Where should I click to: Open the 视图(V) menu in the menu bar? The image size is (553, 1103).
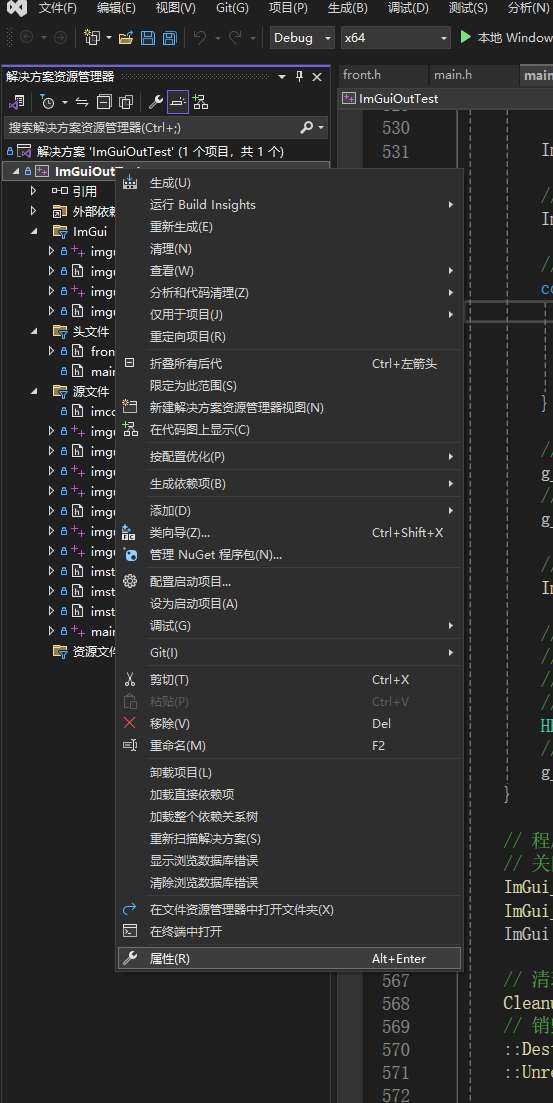[x=175, y=8]
